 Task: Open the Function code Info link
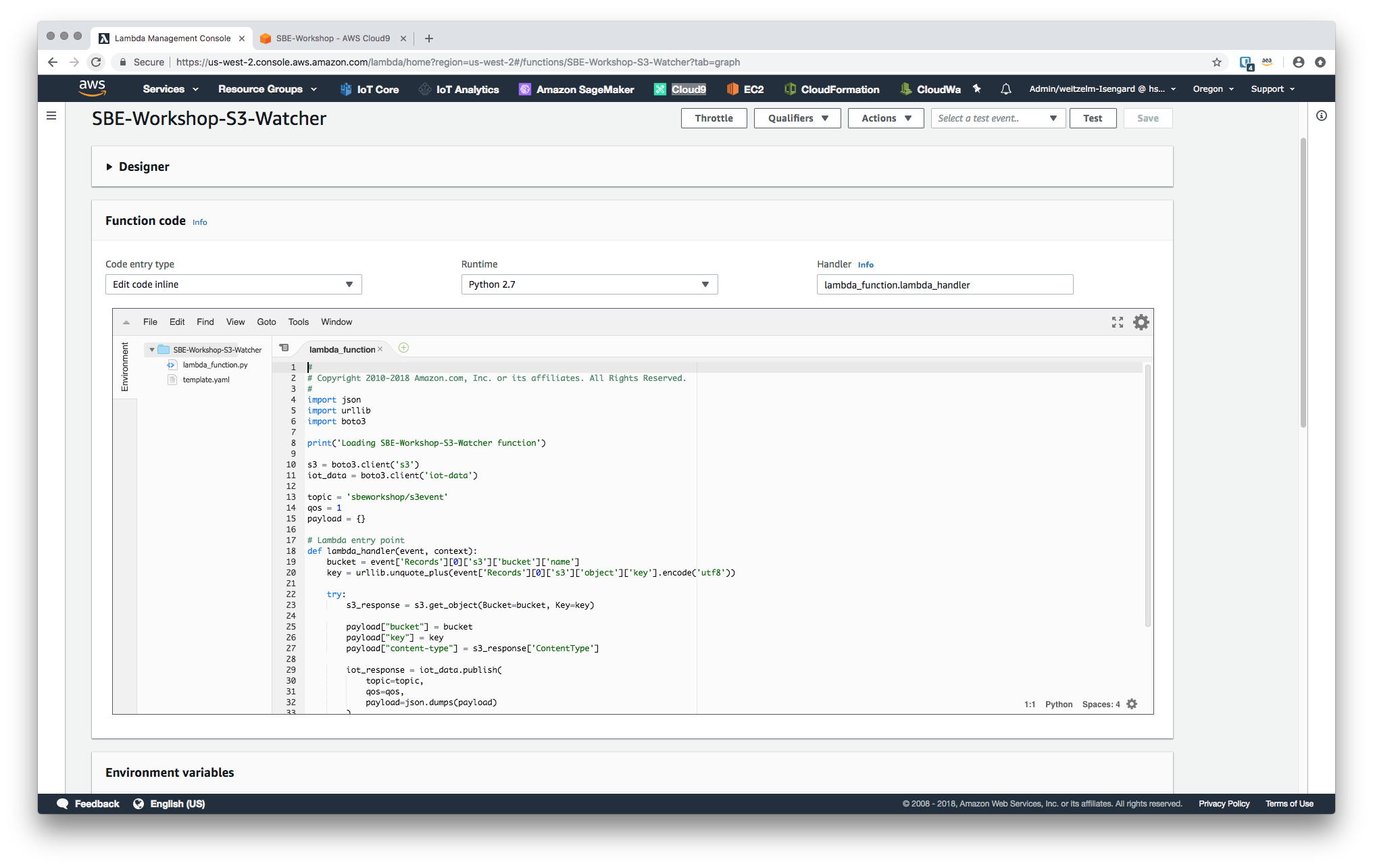pyautogui.click(x=200, y=222)
